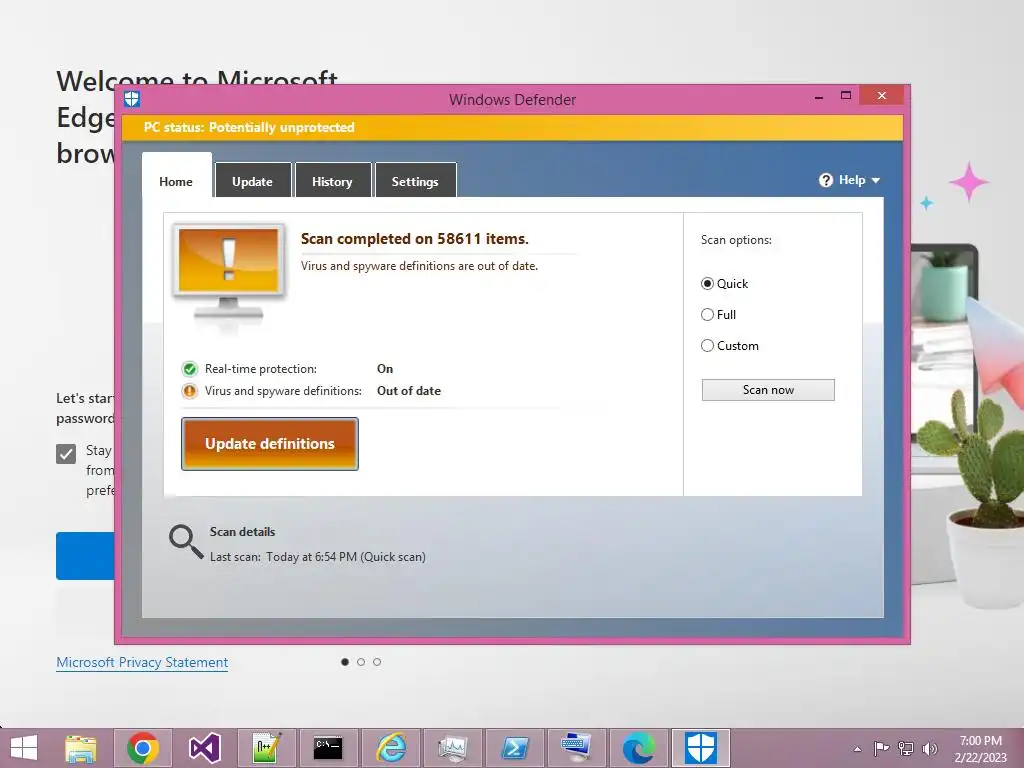Switch to the Update tab

tap(253, 182)
